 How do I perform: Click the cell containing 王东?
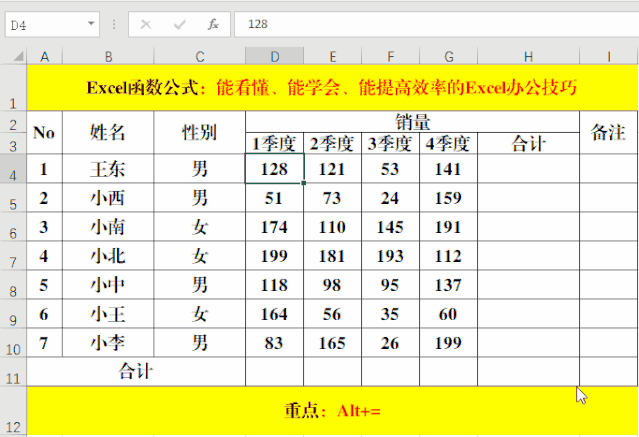point(108,170)
